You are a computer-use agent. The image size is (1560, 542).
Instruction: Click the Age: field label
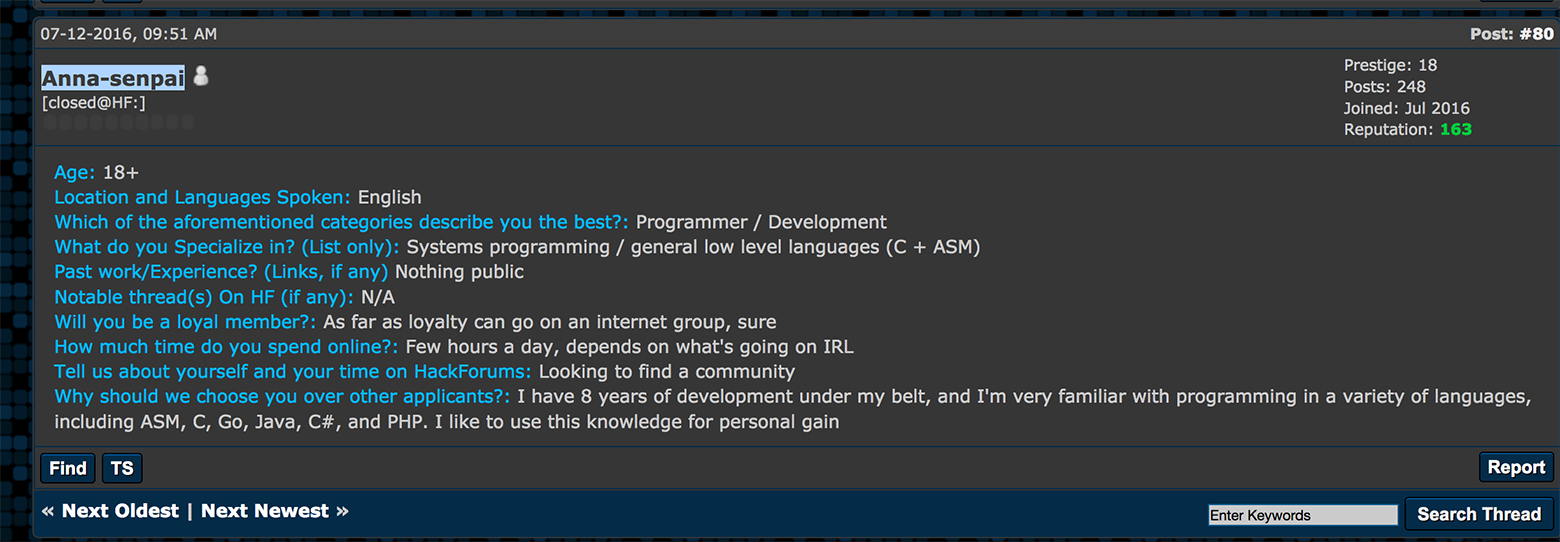[75, 172]
